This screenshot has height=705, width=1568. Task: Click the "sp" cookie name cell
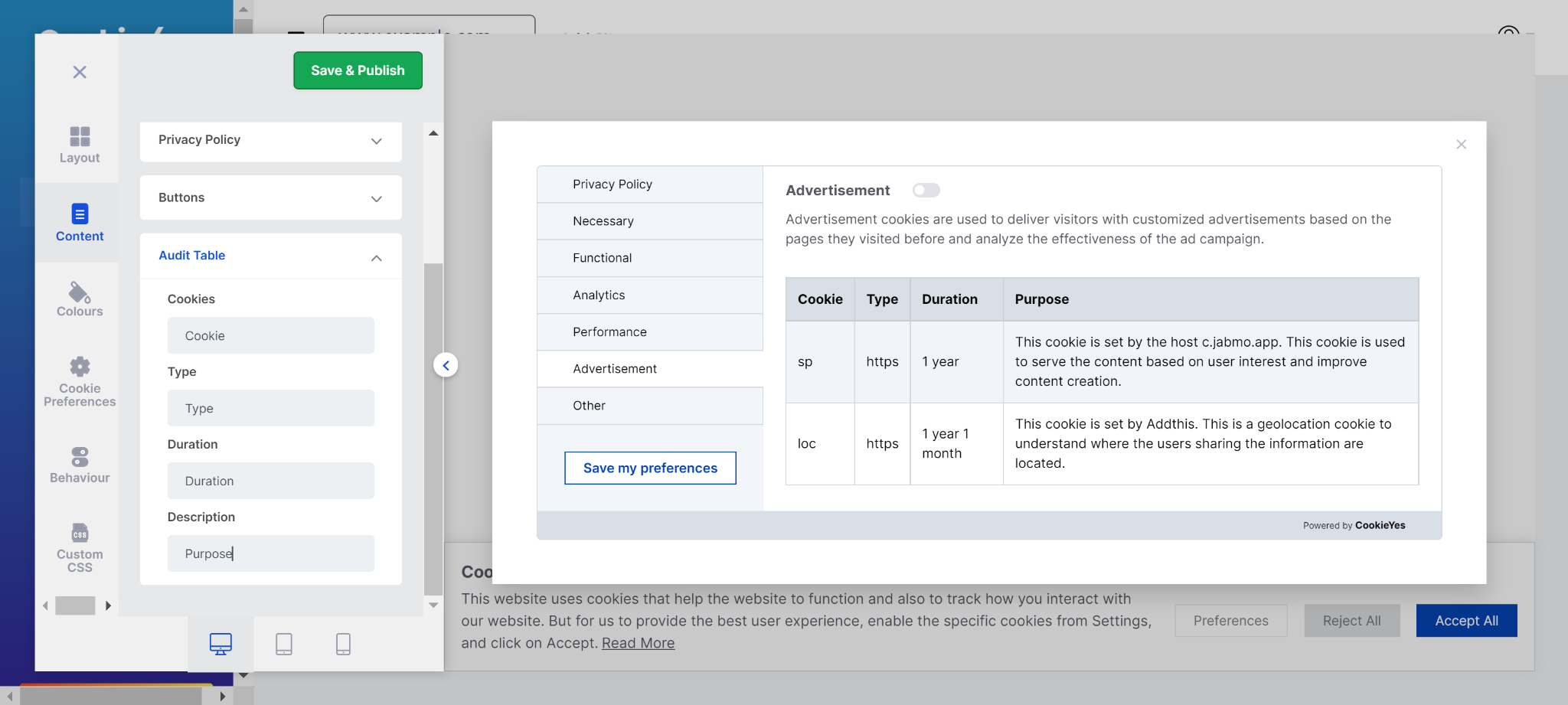(x=820, y=362)
